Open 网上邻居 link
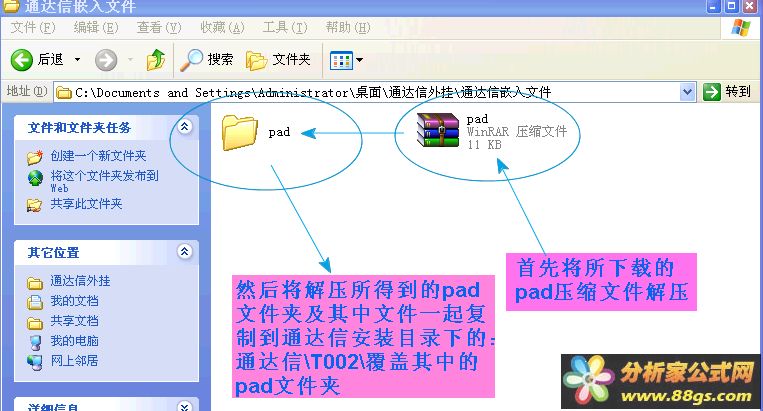Viewport: 763px width, 411px height. point(74,361)
